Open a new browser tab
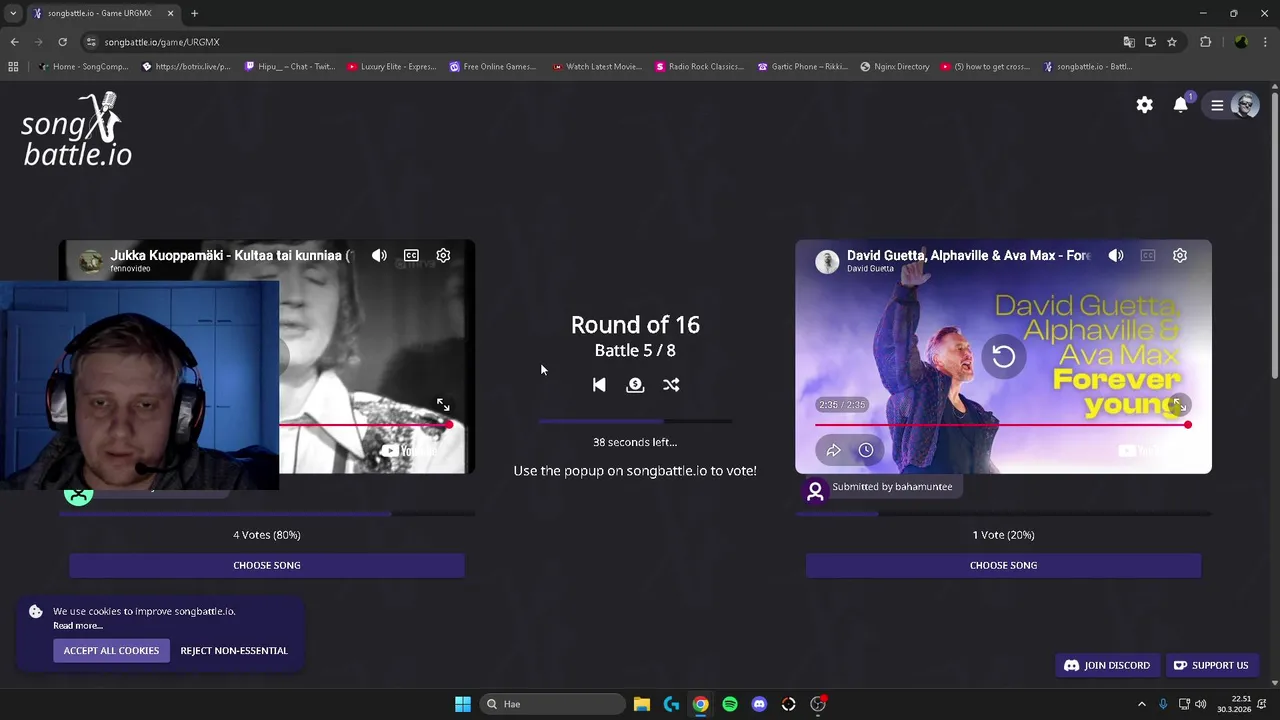This screenshot has width=1280, height=720. [x=194, y=13]
